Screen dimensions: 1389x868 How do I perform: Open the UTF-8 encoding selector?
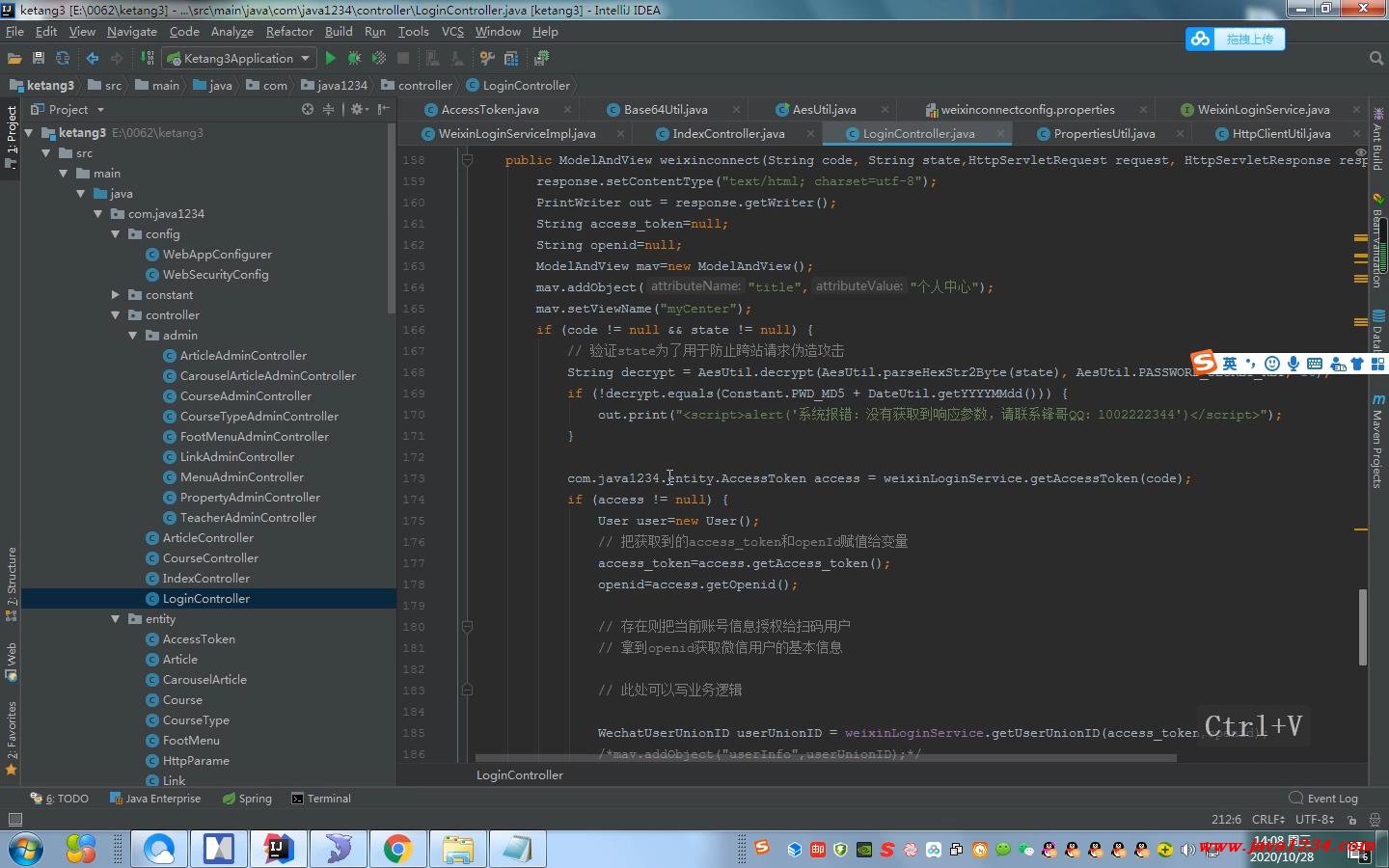[1316, 820]
